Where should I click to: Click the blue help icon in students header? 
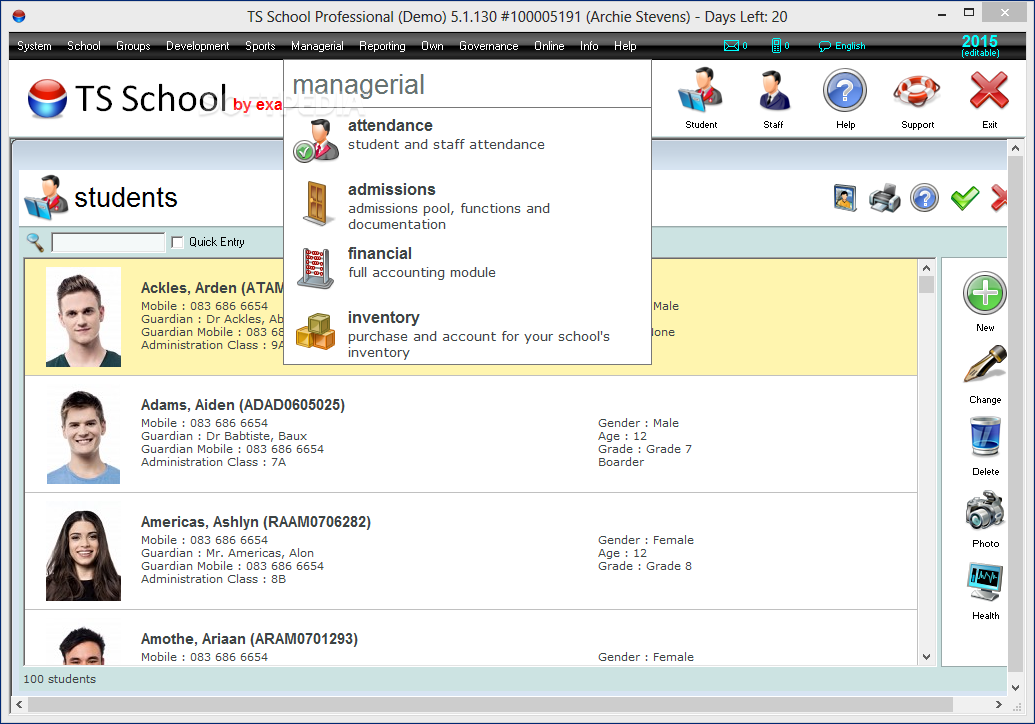click(x=924, y=198)
